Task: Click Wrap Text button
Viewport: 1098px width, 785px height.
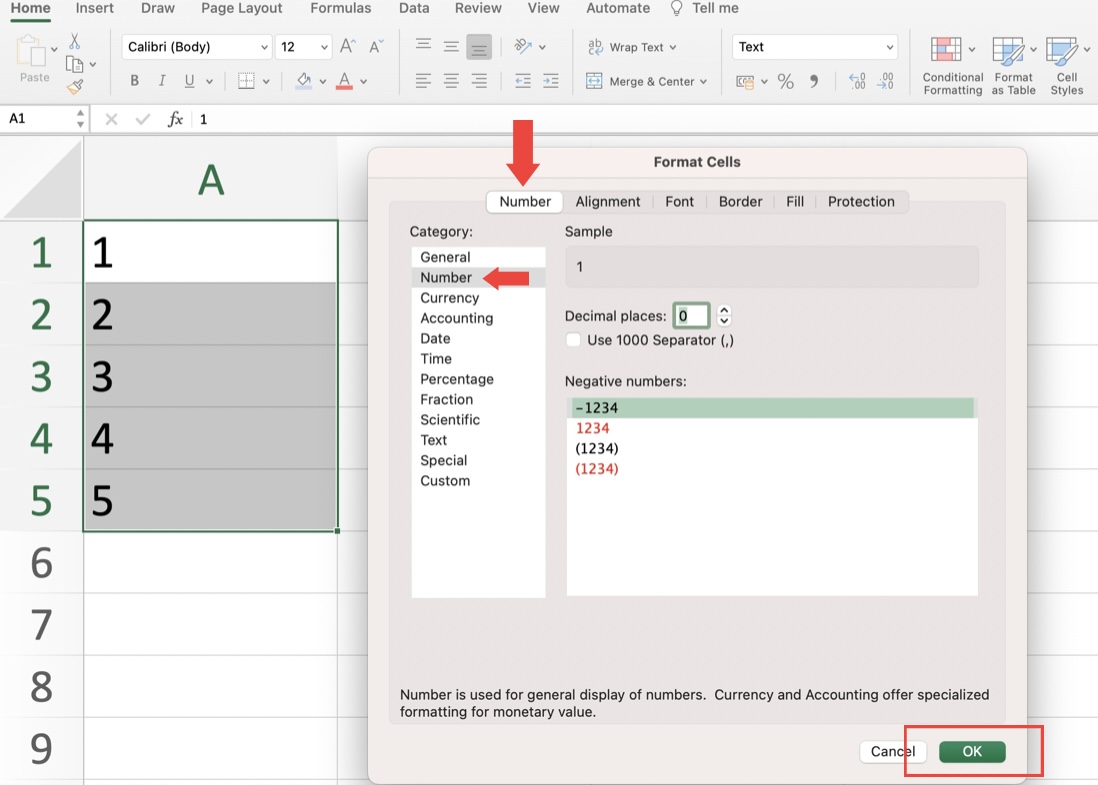Action: pos(632,47)
